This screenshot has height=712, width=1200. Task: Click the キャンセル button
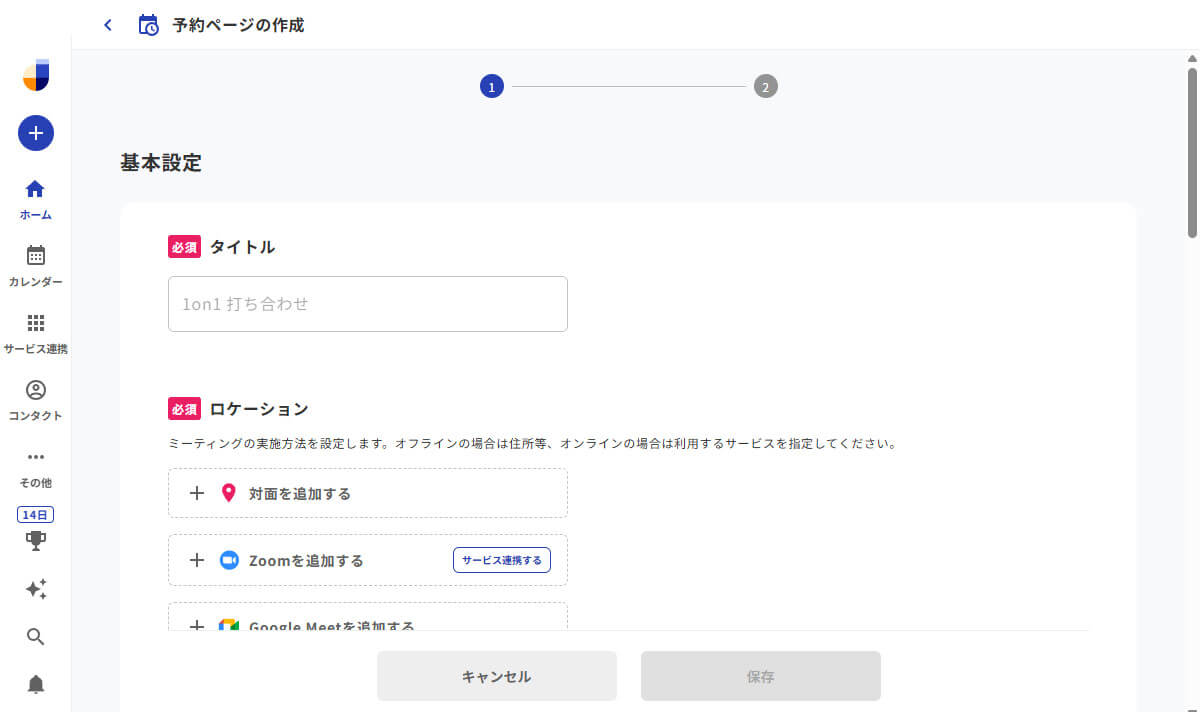tap(497, 675)
